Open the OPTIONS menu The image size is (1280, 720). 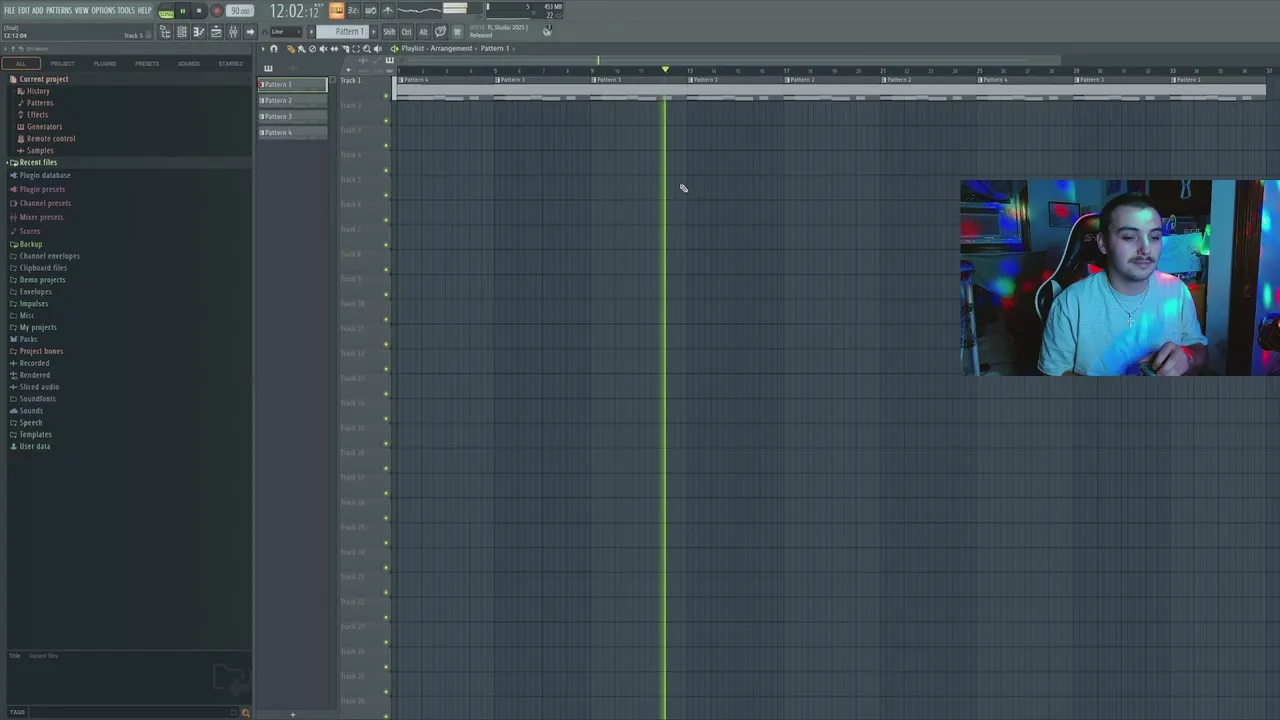click(103, 10)
